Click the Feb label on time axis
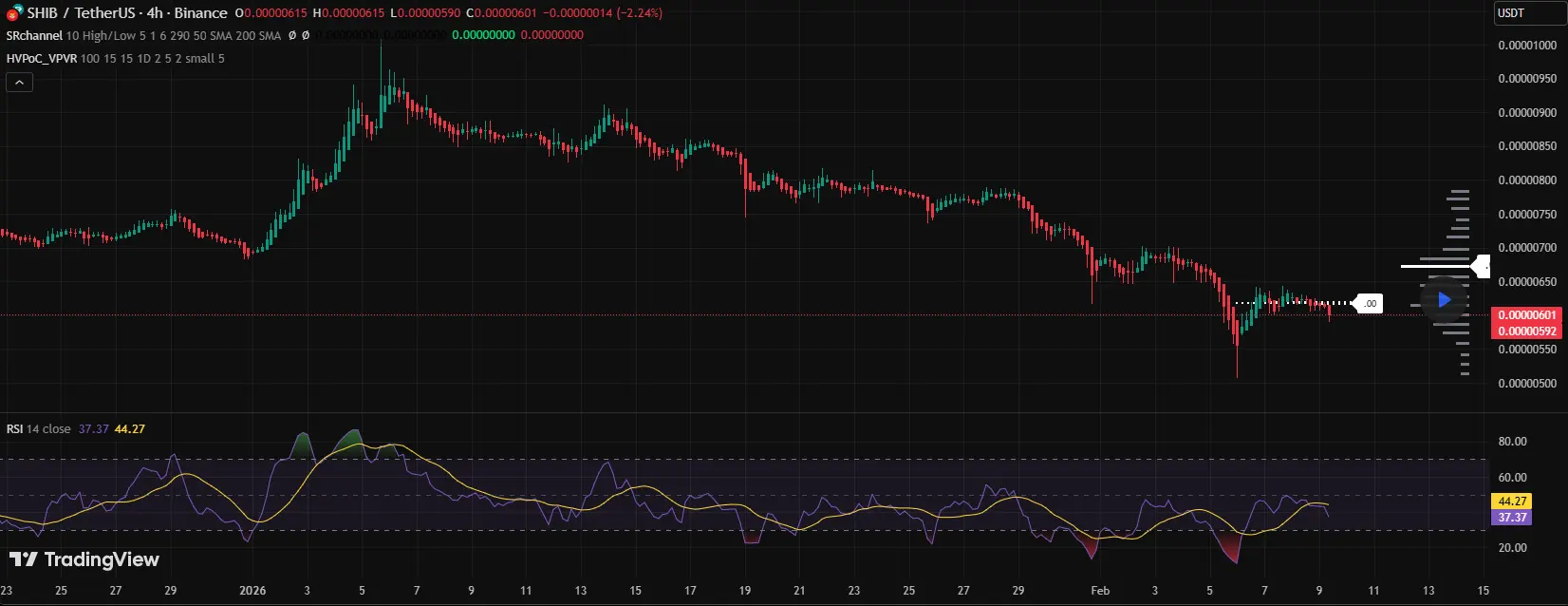1568x606 pixels. [1100, 591]
